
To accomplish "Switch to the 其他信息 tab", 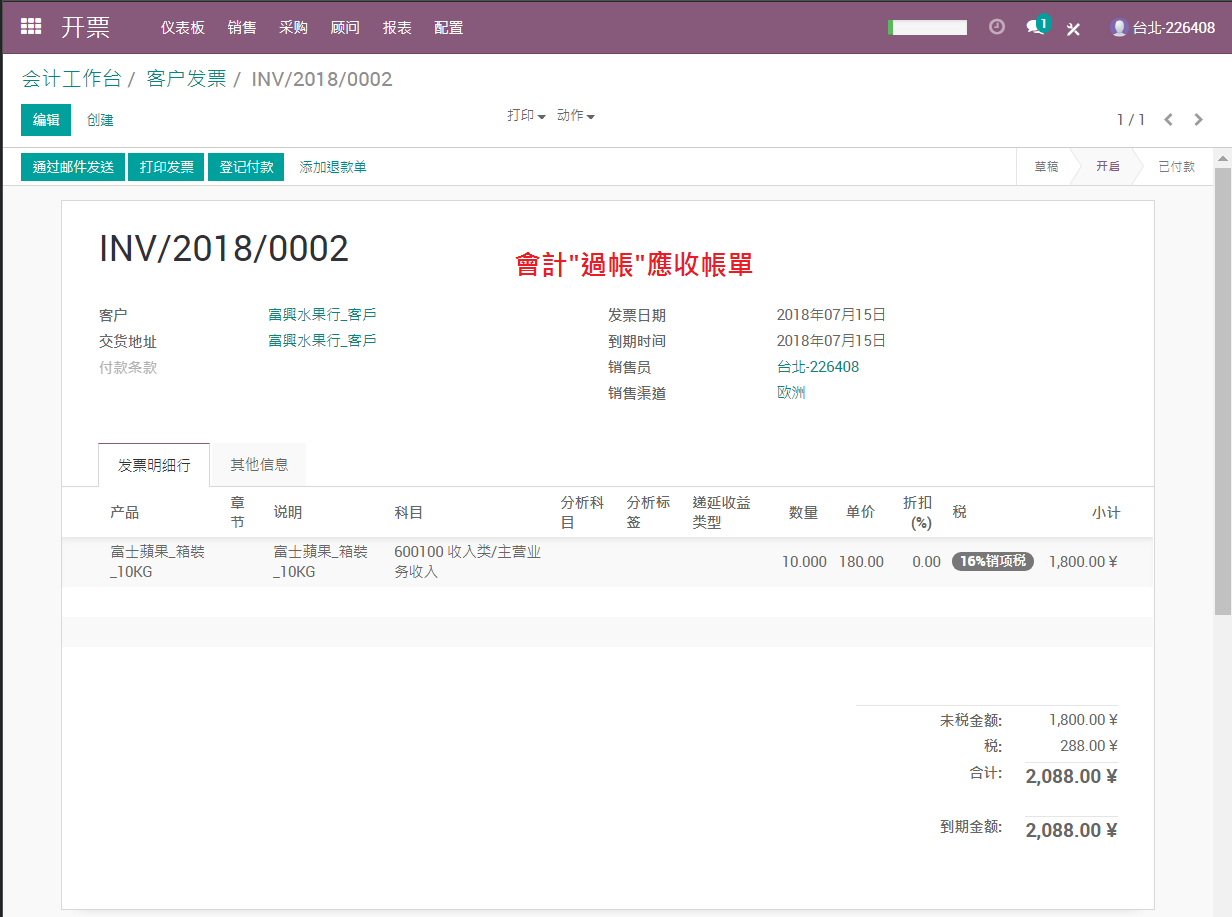I will tap(259, 464).
